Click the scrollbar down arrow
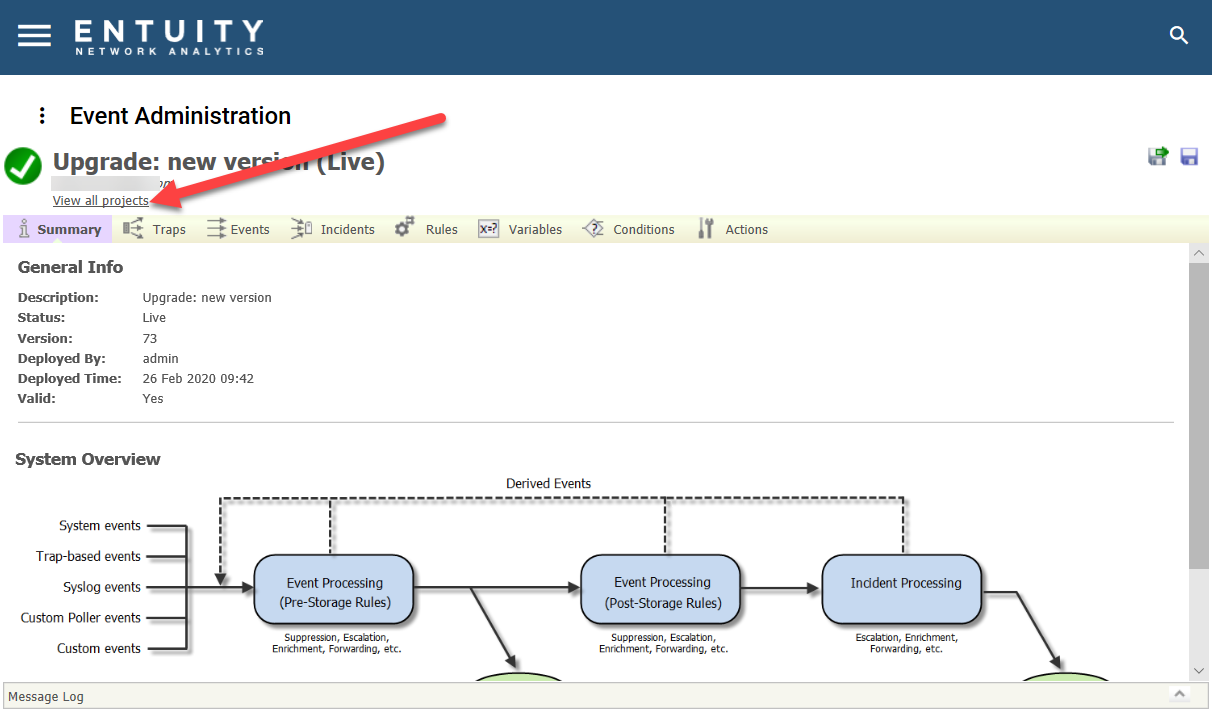This screenshot has height=710, width=1212. click(x=1200, y=670)
